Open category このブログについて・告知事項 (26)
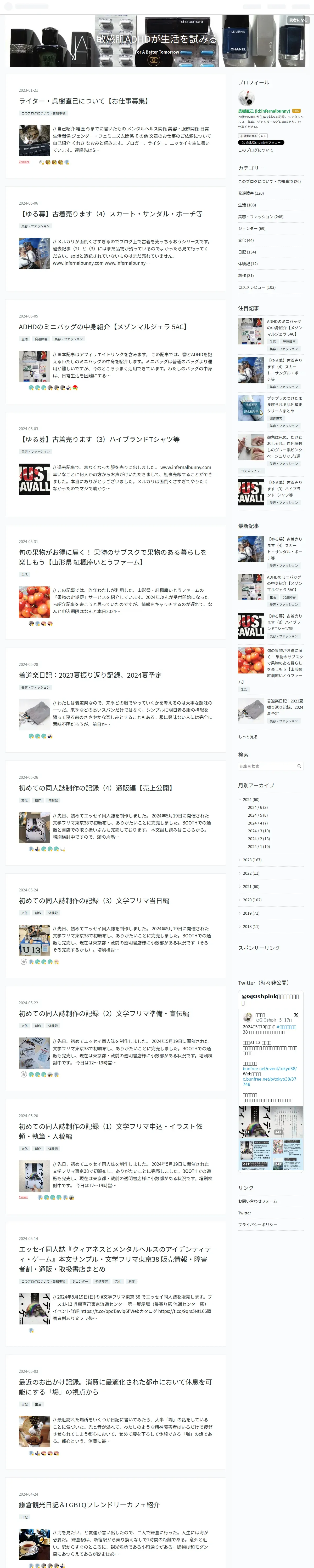Image resolution: width=314 pixels, height=1568 pixels. coord(269,181)
